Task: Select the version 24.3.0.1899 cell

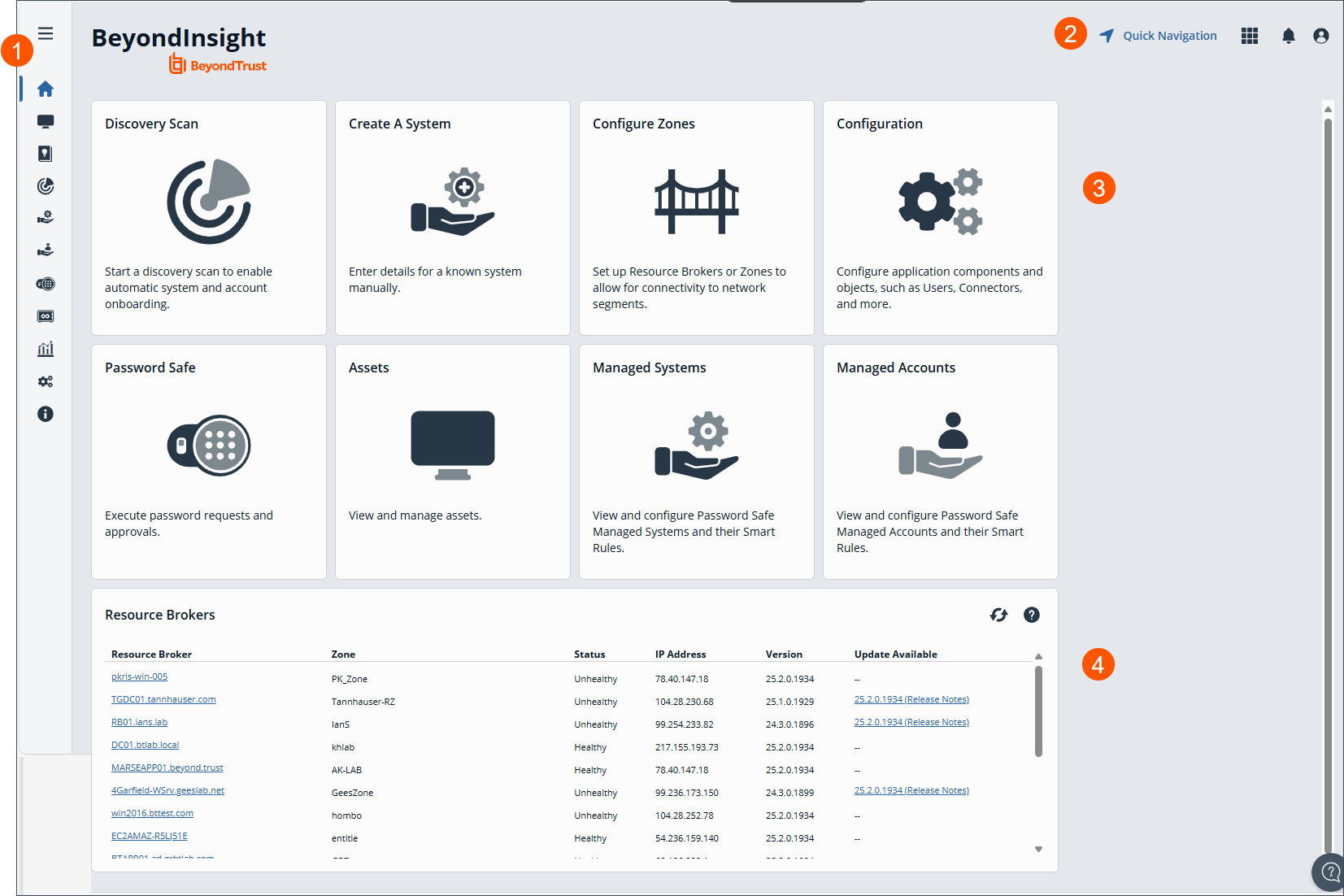Action: pos(789,793)
